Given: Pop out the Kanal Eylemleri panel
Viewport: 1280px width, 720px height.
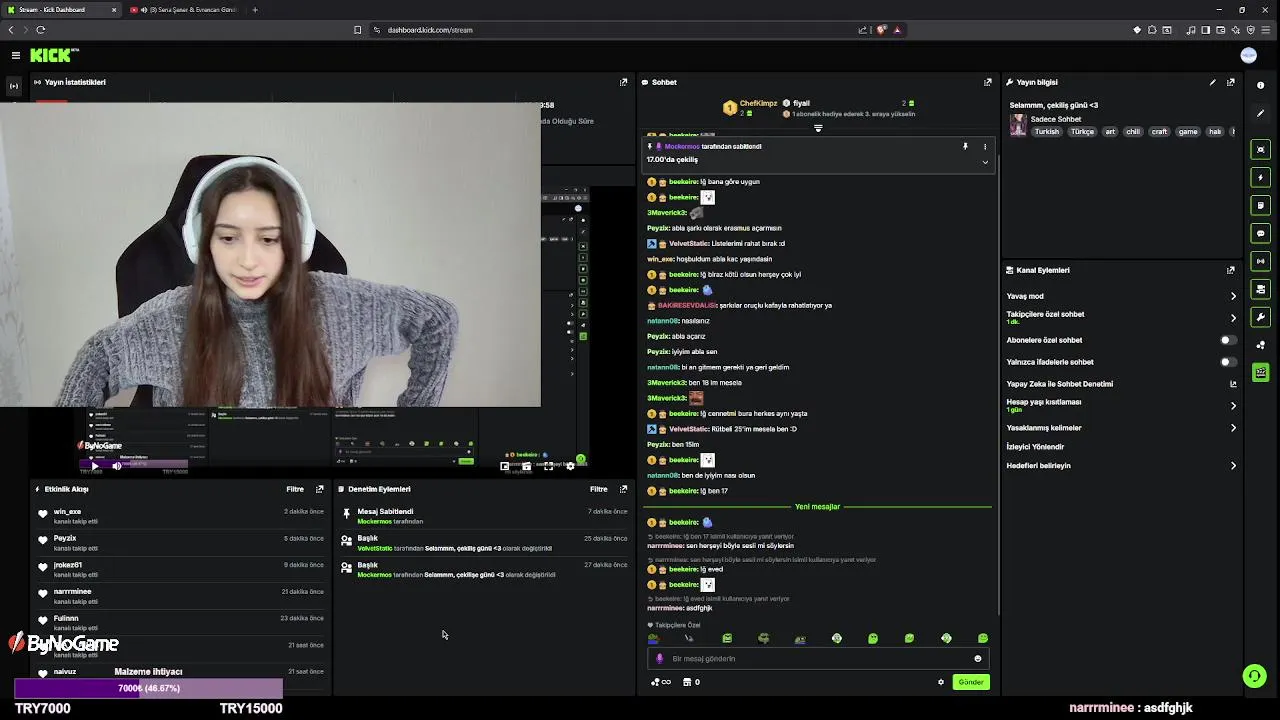Looking at the screenshot, I should [1231, 270].
